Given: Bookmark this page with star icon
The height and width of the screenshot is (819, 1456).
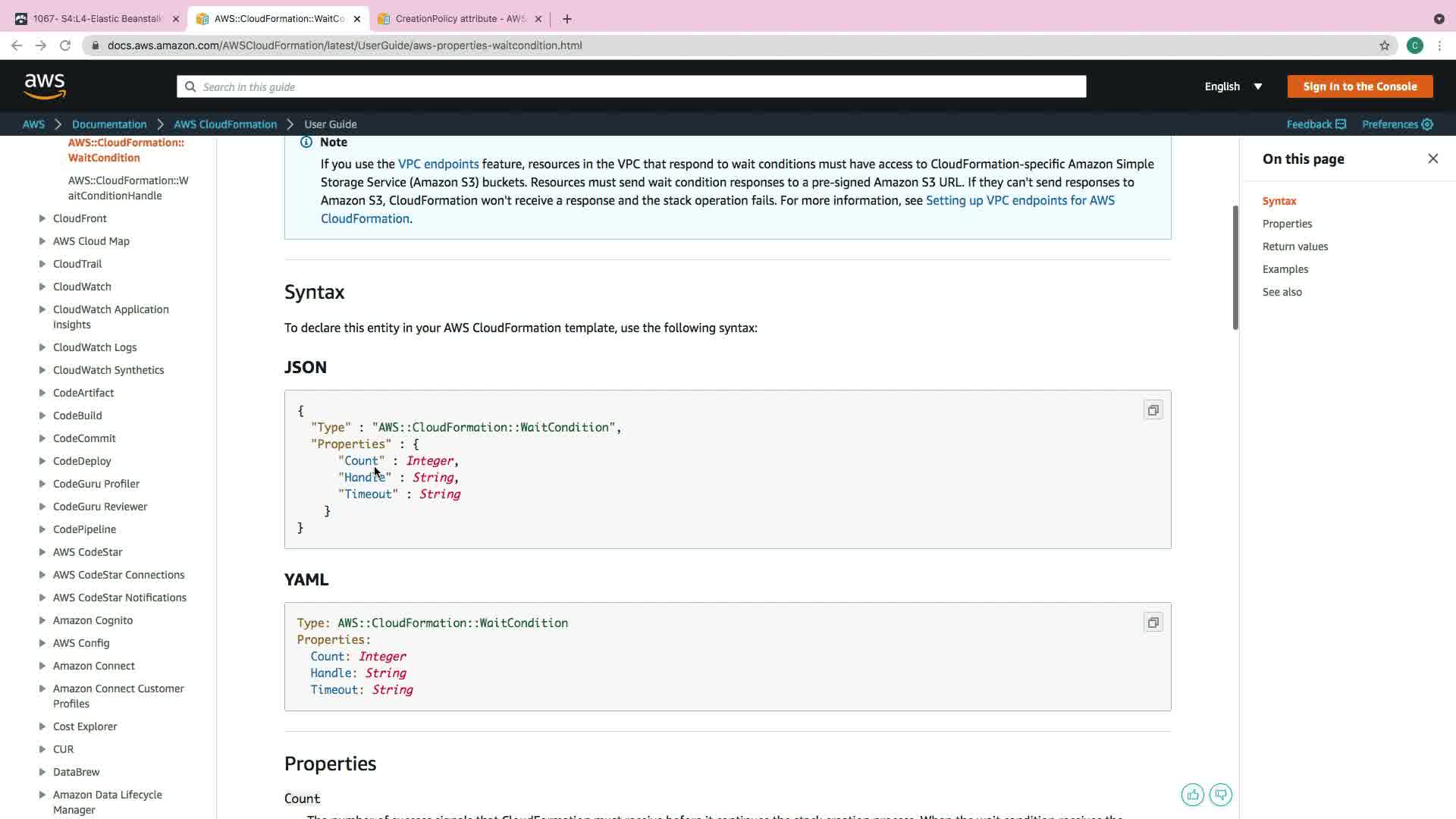Looking at the screenshot, I should (x=1385, y=45).
